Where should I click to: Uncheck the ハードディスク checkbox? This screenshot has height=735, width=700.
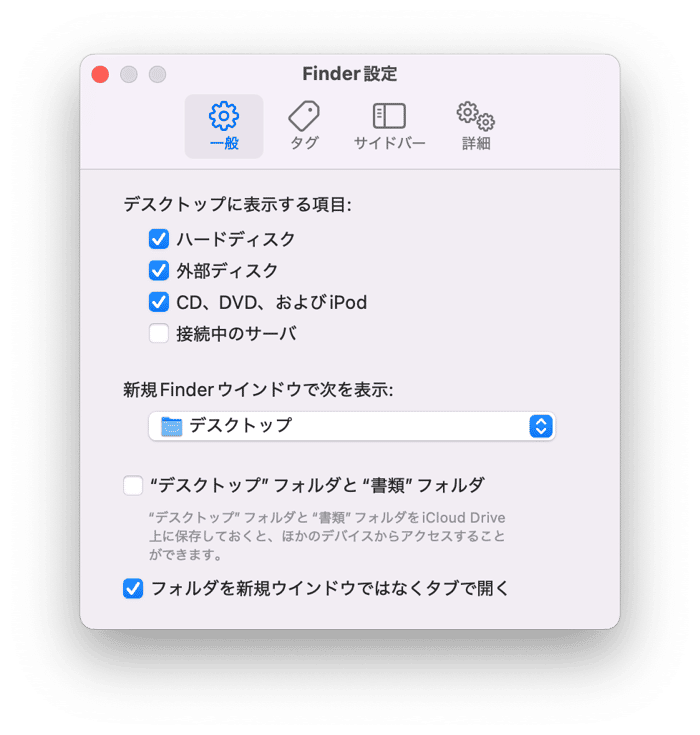click(159, 239)
